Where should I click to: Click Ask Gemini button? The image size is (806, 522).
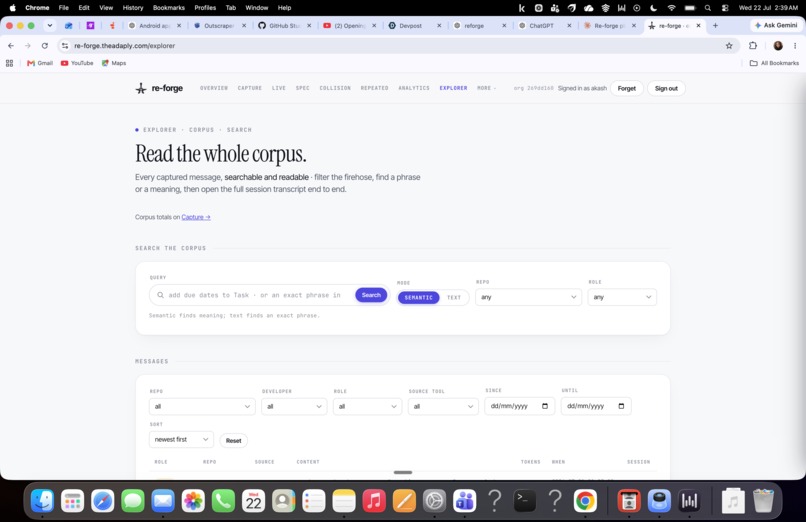(776, 25)
